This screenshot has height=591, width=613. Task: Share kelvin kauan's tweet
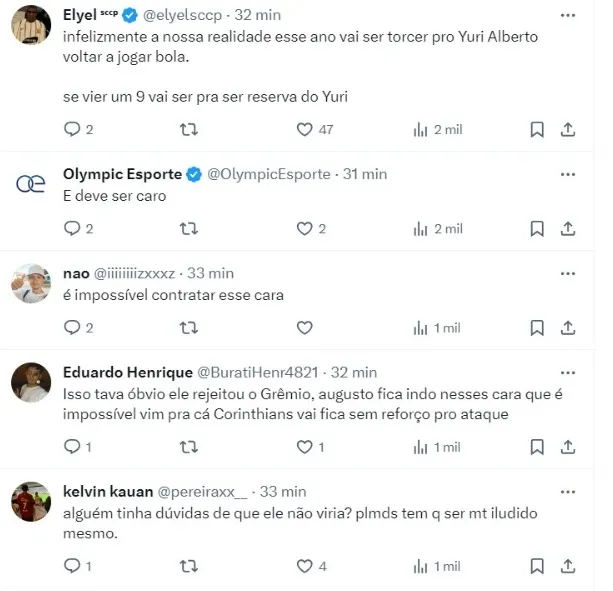click(567, 566)
